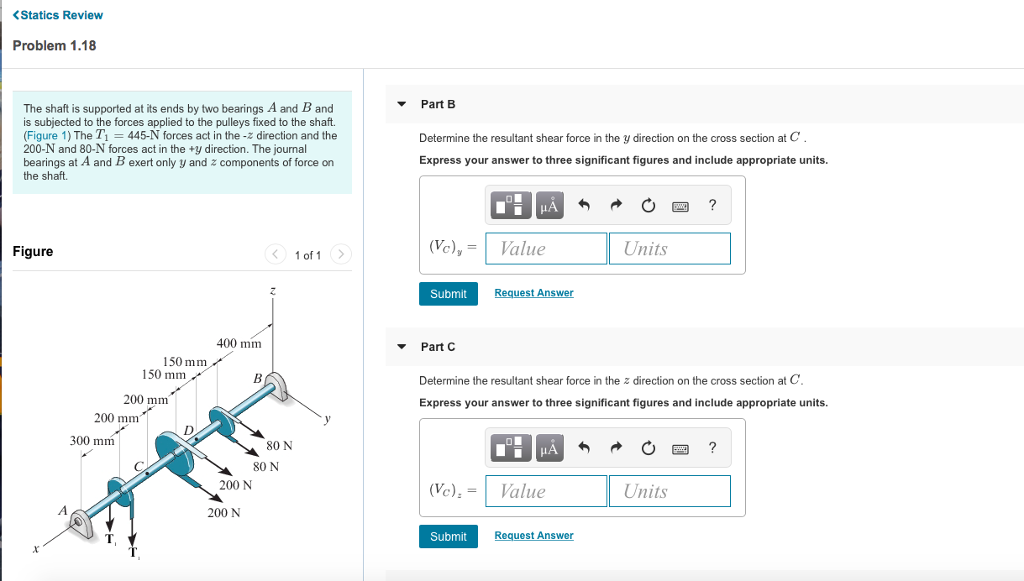The width and height of the screenshot is (1024, 581).
Task: Go to next figure arrow
Action: pyautogui.click(x=341, y=254)
